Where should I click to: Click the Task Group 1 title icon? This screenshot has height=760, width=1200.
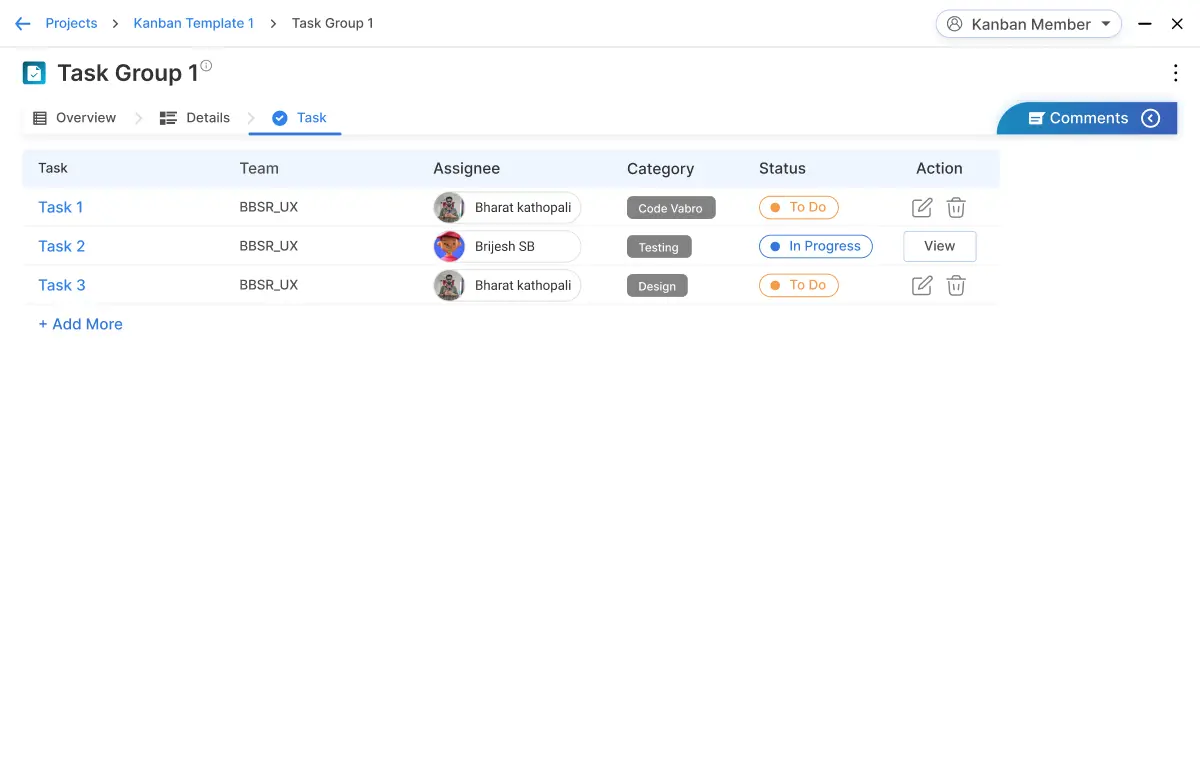[33, 72]
